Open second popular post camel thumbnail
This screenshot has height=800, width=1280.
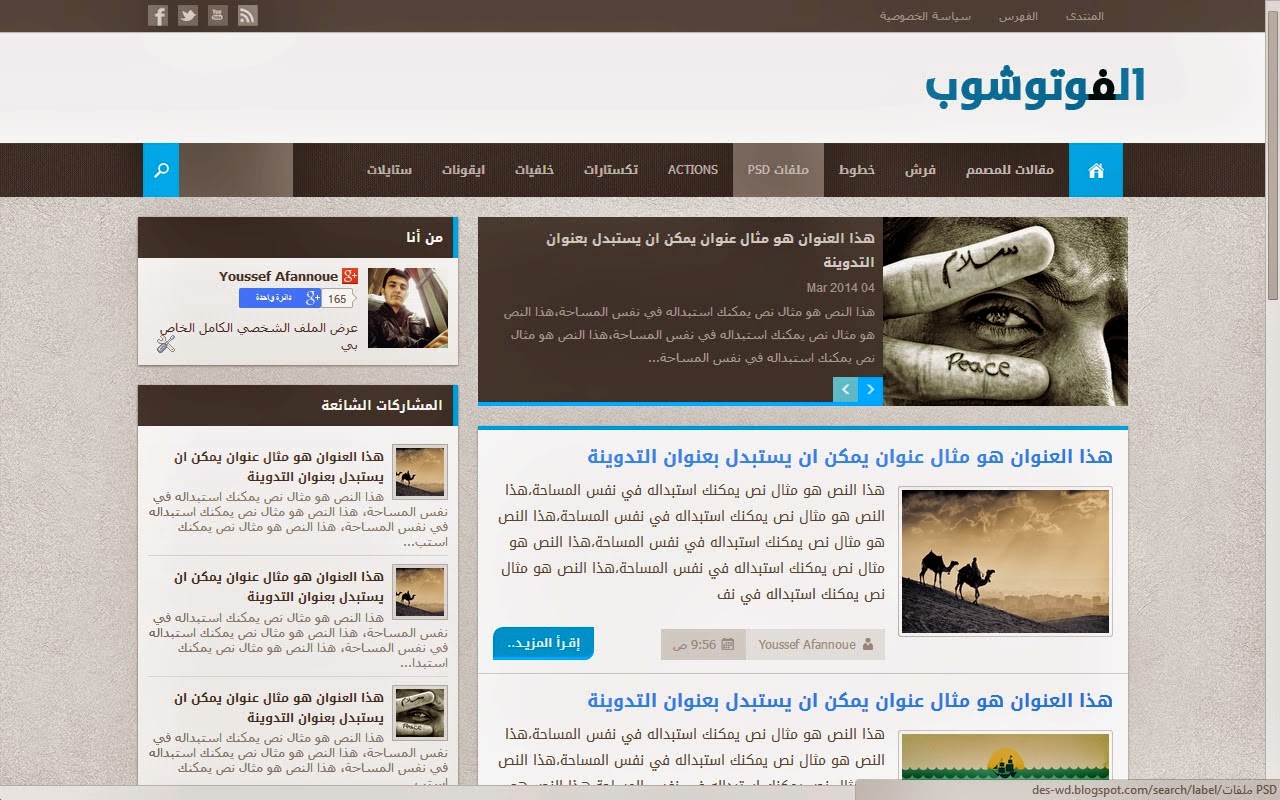pos(420,592)
